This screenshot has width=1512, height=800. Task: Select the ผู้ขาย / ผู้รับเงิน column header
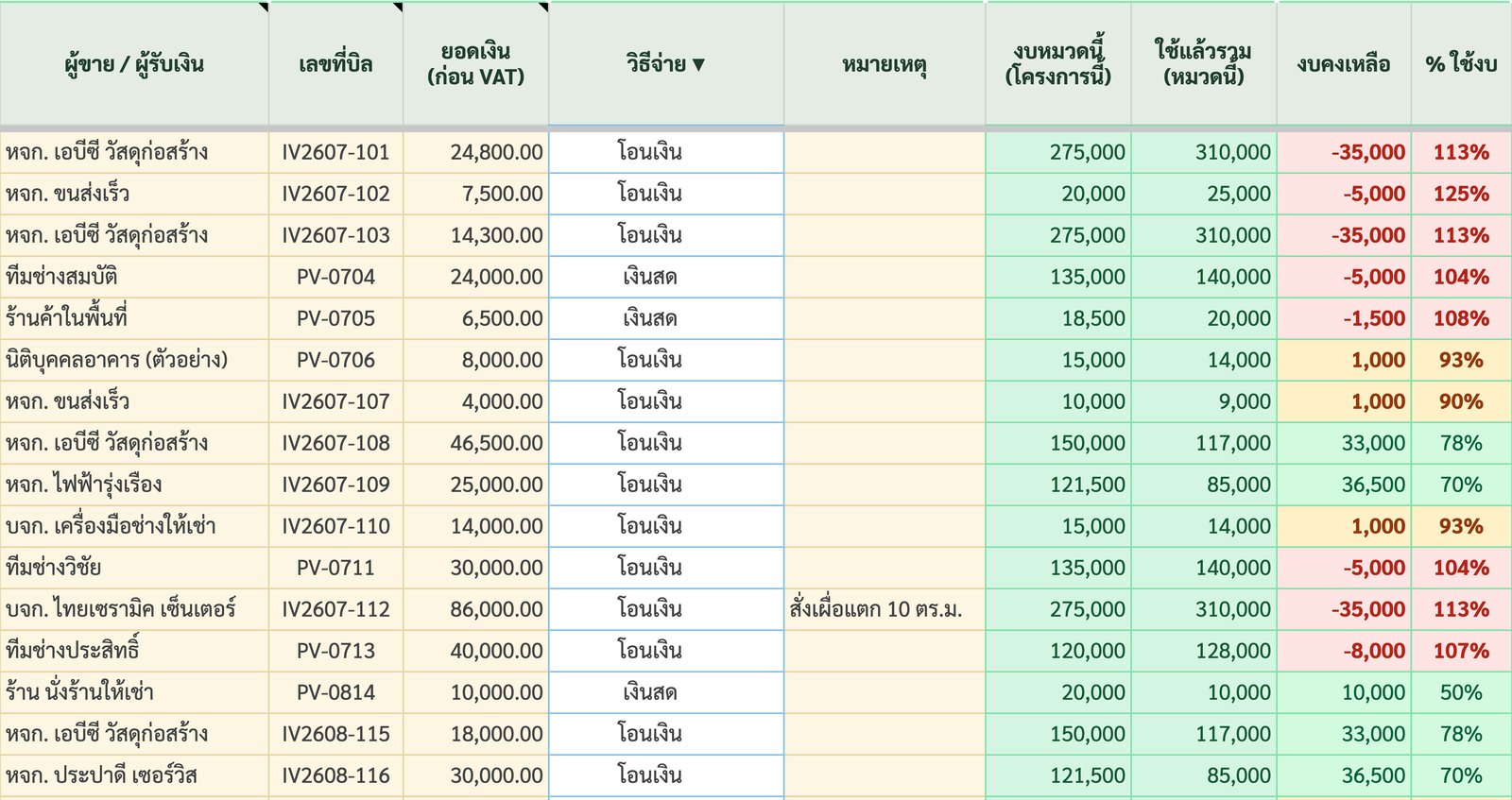[134, 64]
